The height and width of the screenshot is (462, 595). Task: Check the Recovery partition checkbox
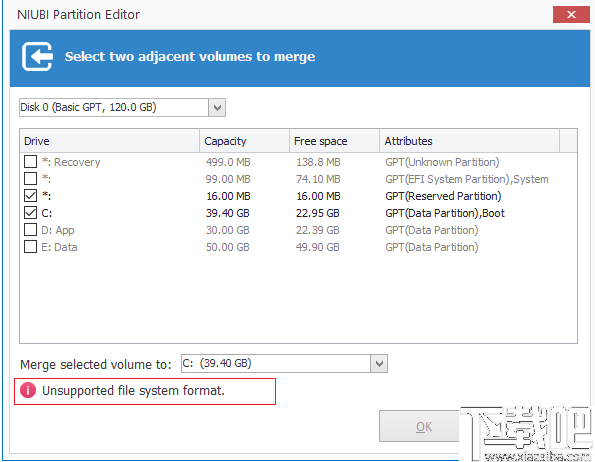click(x=30, y=162)
